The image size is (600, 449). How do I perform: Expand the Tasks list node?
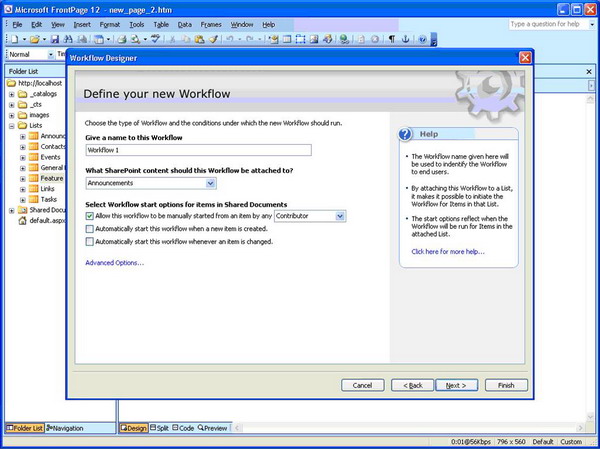click(x=23, y=200)
